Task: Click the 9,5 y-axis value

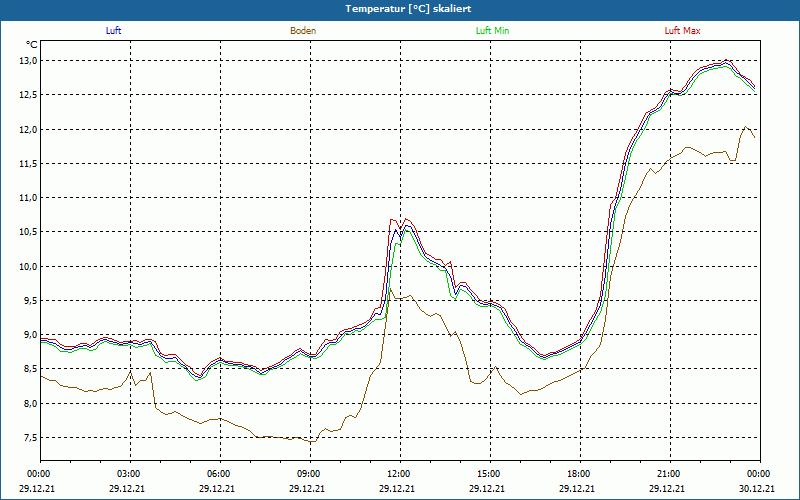Action: click(31, 301)
